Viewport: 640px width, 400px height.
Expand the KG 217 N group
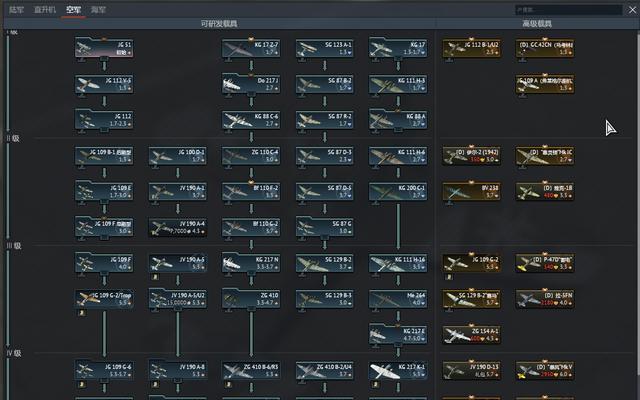pos(251,263)
